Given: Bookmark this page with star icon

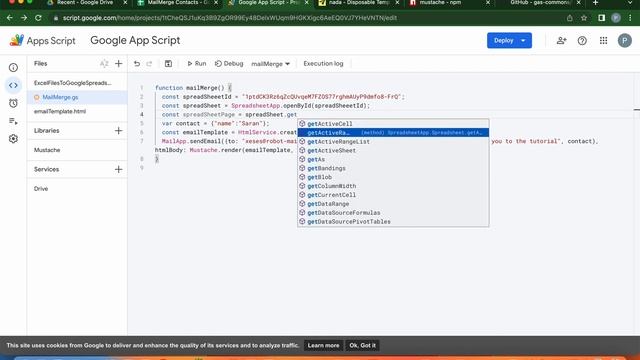Looking at the screenshot, I should pos(584,18).
